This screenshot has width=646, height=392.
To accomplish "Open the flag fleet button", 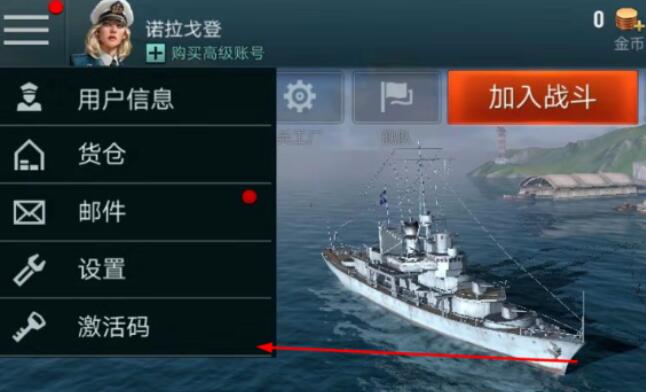I will pos(396,97).
